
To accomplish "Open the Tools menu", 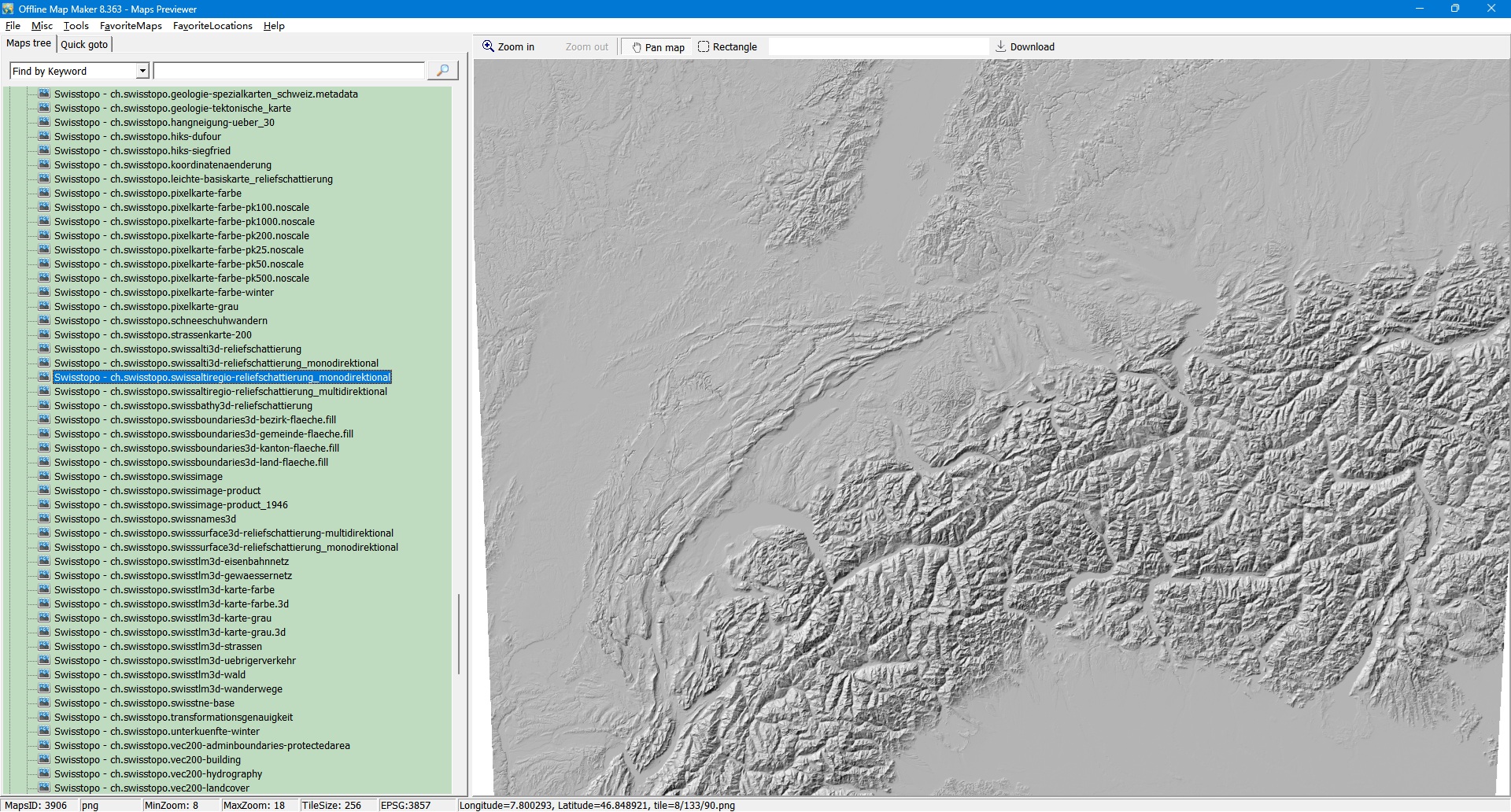I will 76,26.
